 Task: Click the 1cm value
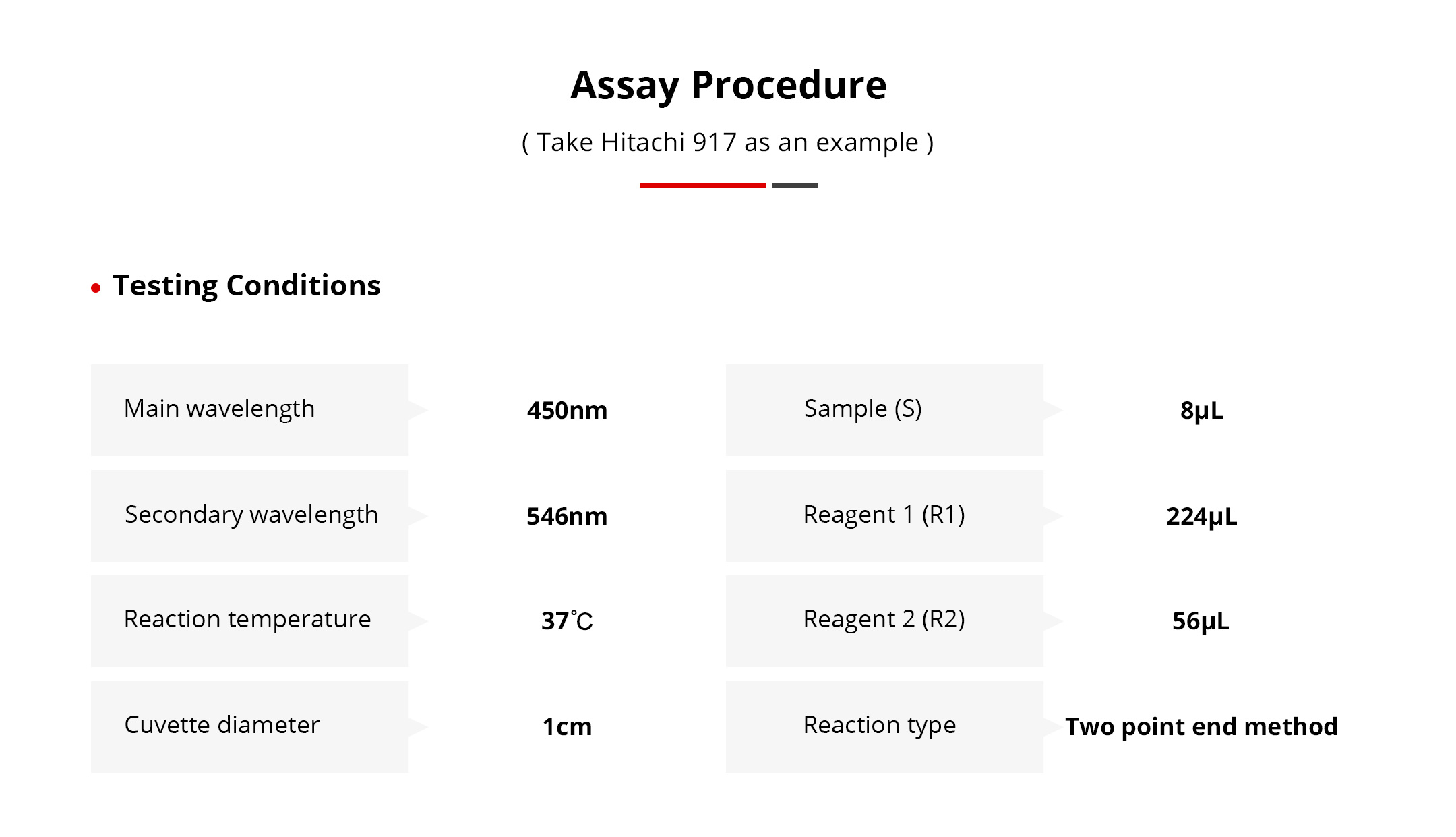[x=567, y=726]
